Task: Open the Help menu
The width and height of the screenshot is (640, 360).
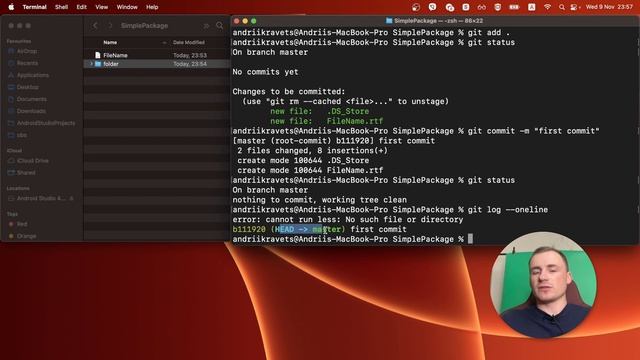Action: click(152, 7)
